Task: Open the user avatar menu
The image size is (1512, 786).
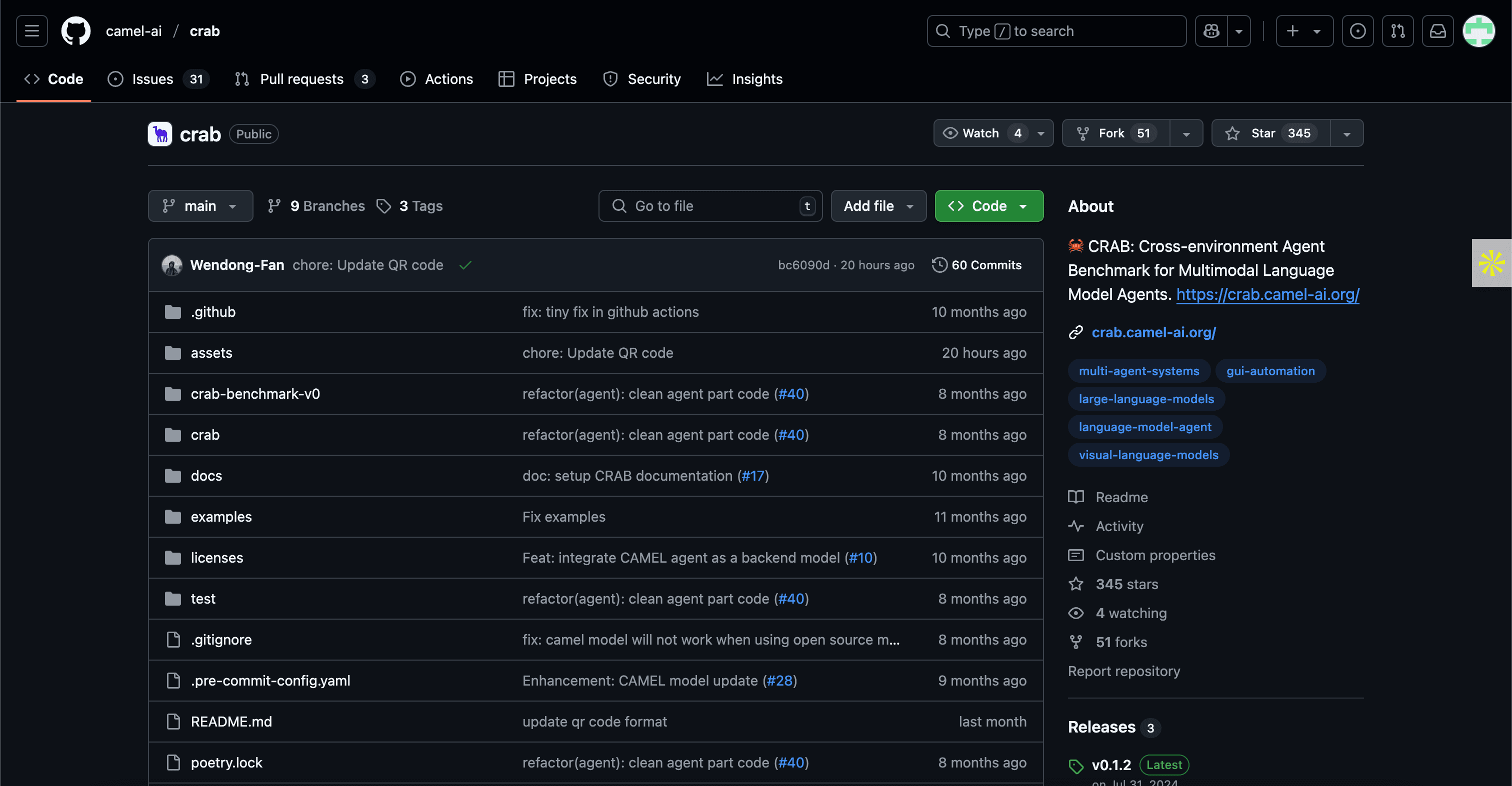Action: [x=1478, y=31]
